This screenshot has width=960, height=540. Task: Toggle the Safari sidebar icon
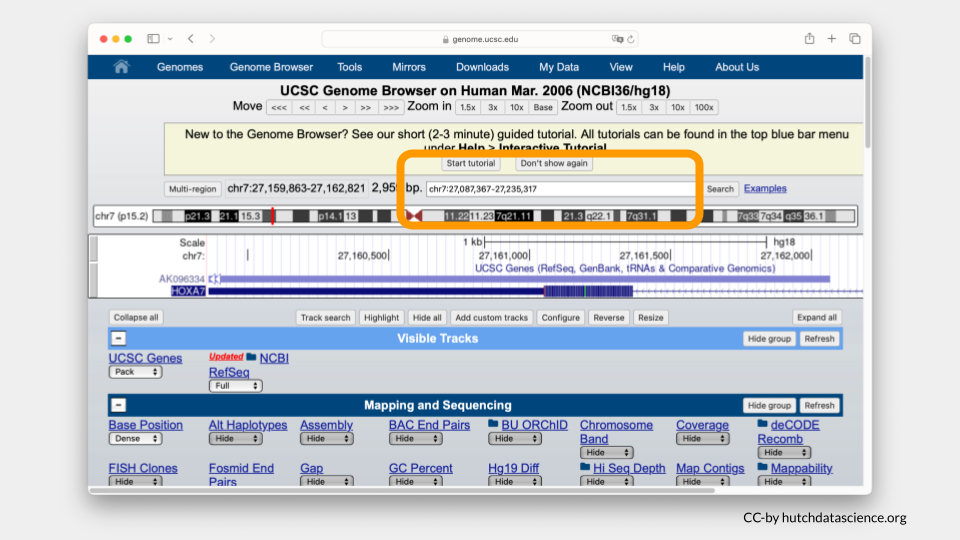tap(153, 39)
